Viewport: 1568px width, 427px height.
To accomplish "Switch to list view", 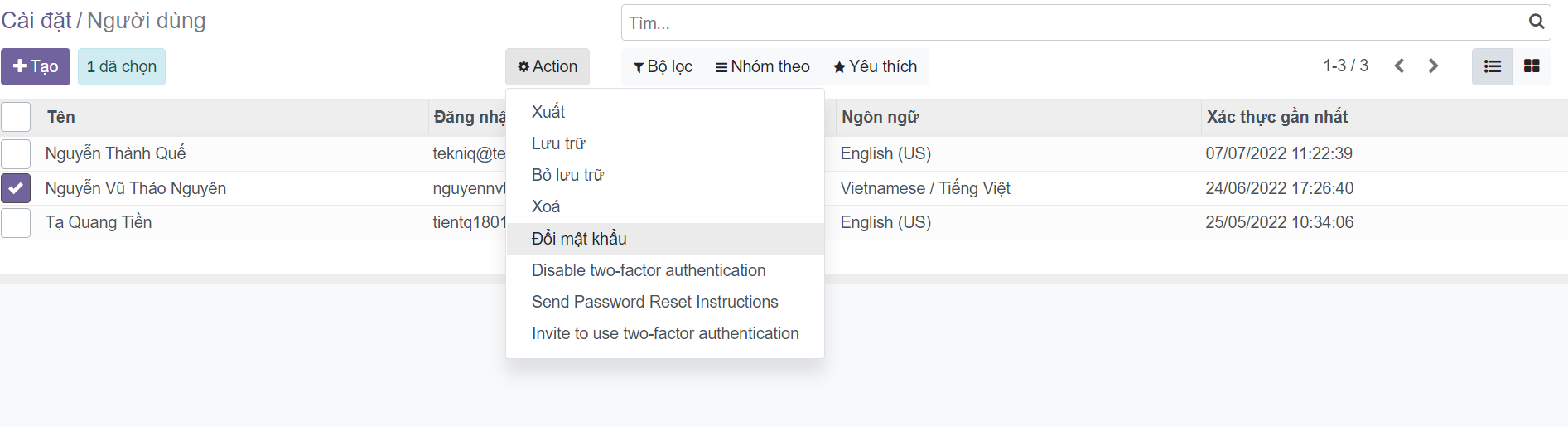I will tap(1492, 66).
